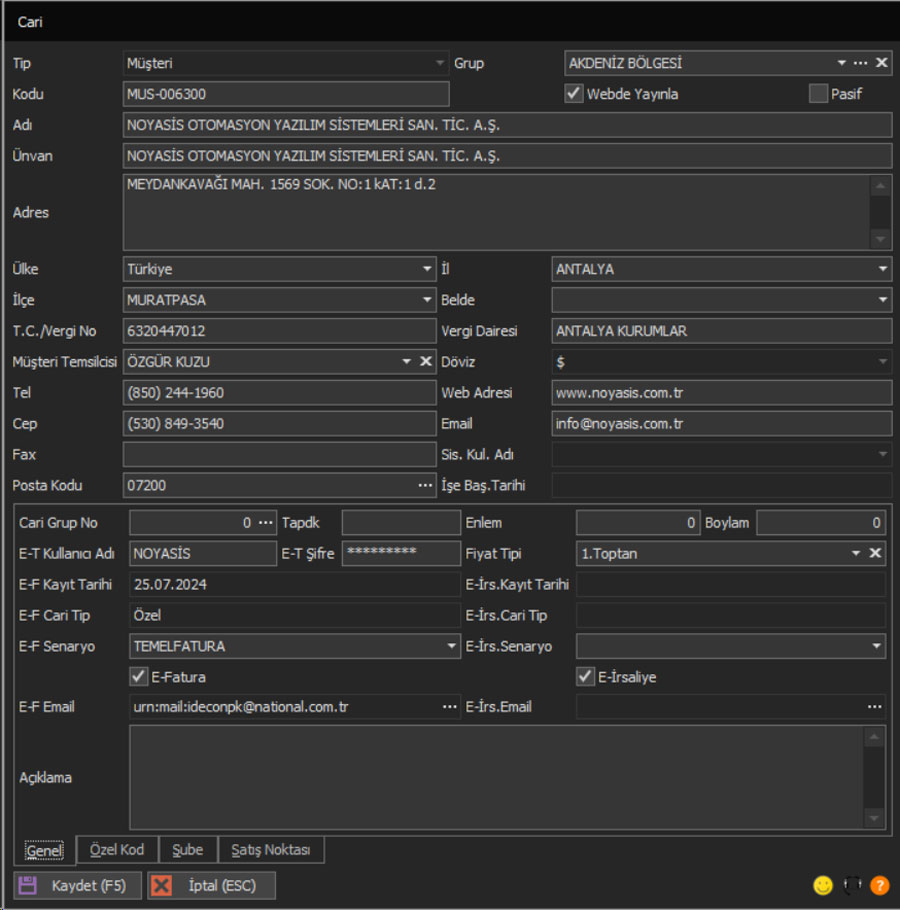Click the E-F Kayıt Tarihi date field
This screenshot has width=900, height=910.
(295, 584)
